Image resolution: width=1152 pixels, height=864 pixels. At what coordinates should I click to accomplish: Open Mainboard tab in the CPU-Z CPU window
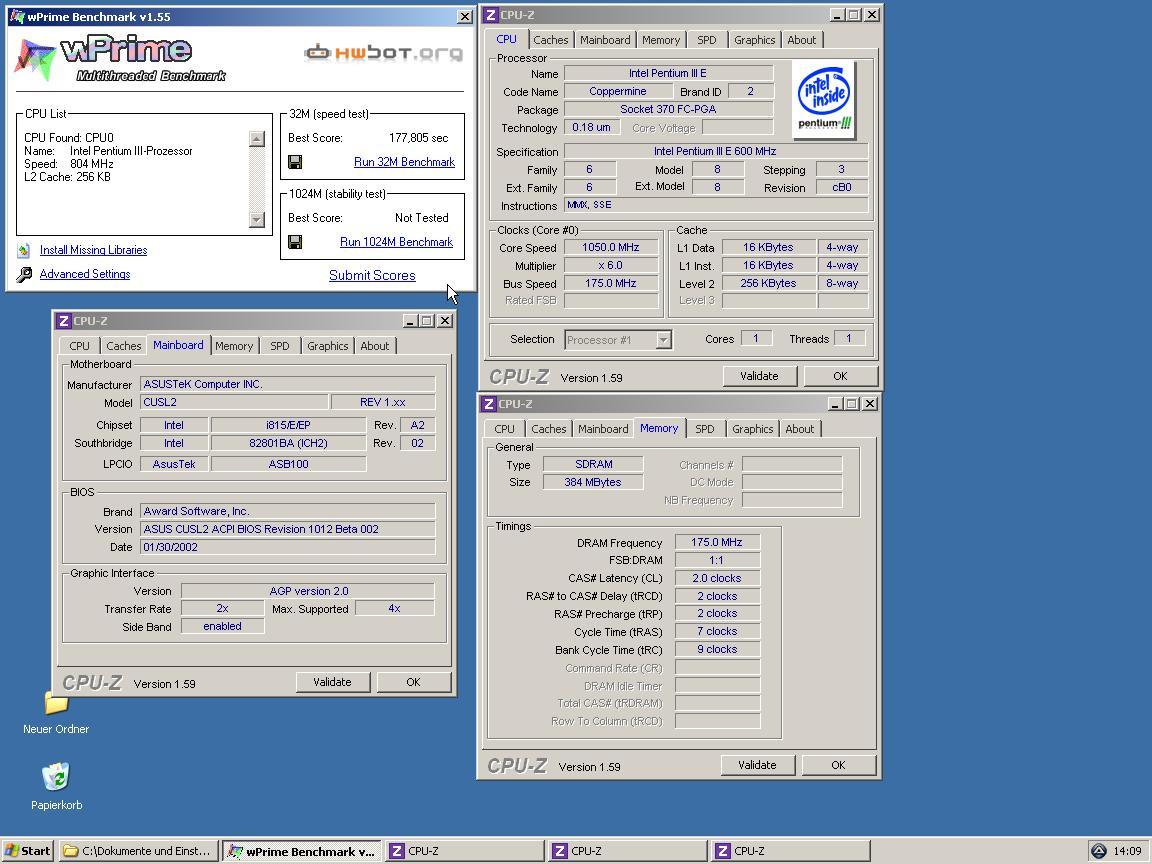click(x=605, y=40)
